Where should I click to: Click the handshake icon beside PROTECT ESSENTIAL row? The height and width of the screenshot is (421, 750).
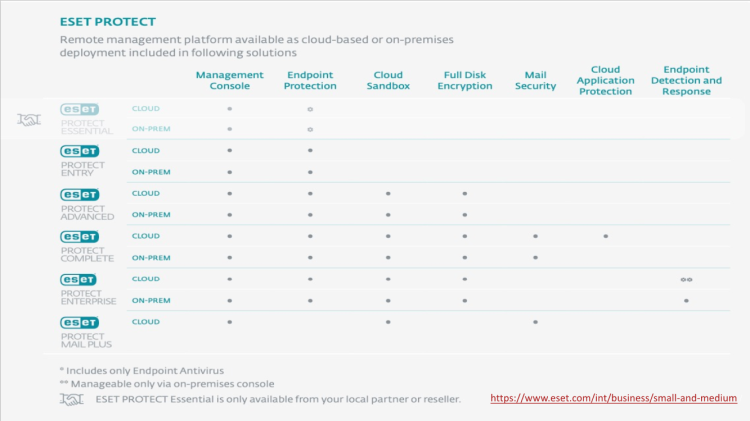[30, 120]
